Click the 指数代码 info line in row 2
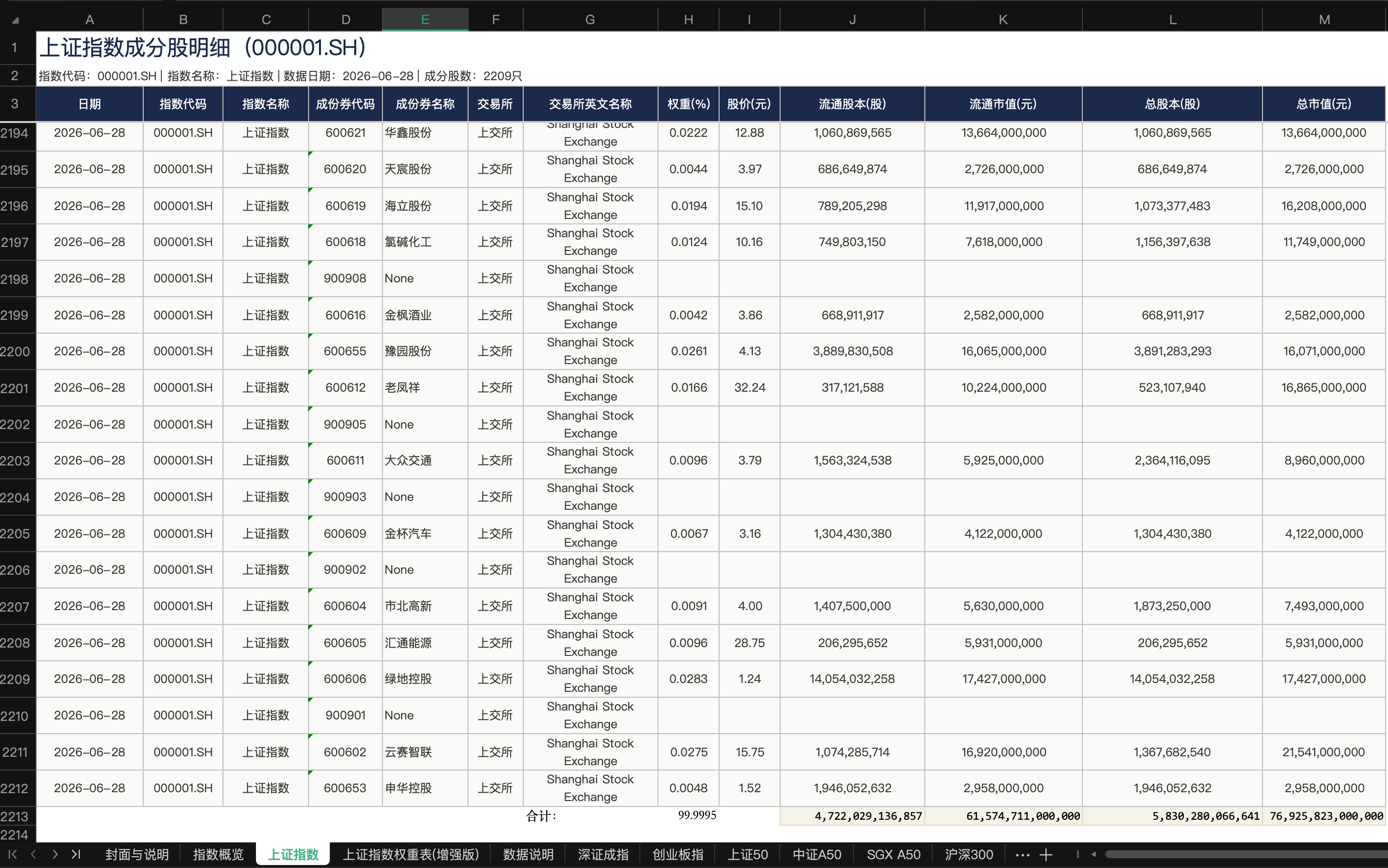Screen dimensions: 1388x868 tap(280, 76)
